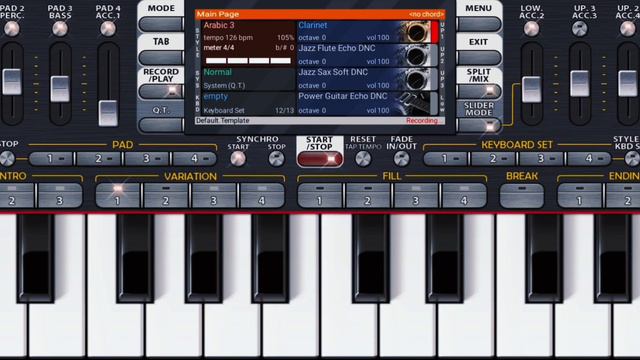Trigger PAD button 3

pos(147,158)
